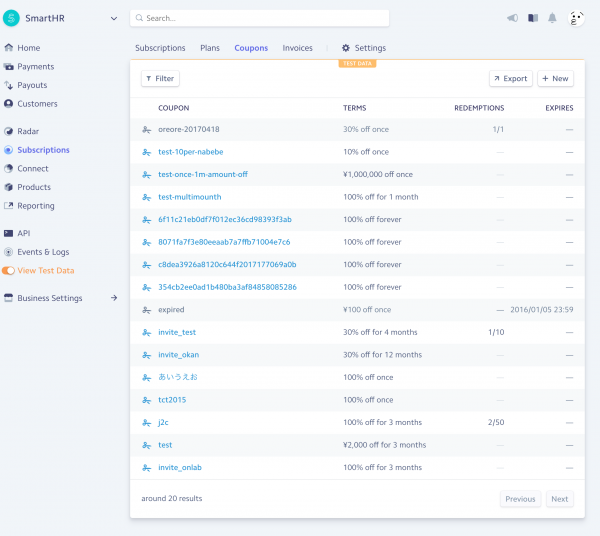Open the user profile avatar
600x536 pixels.
[576, 18]
